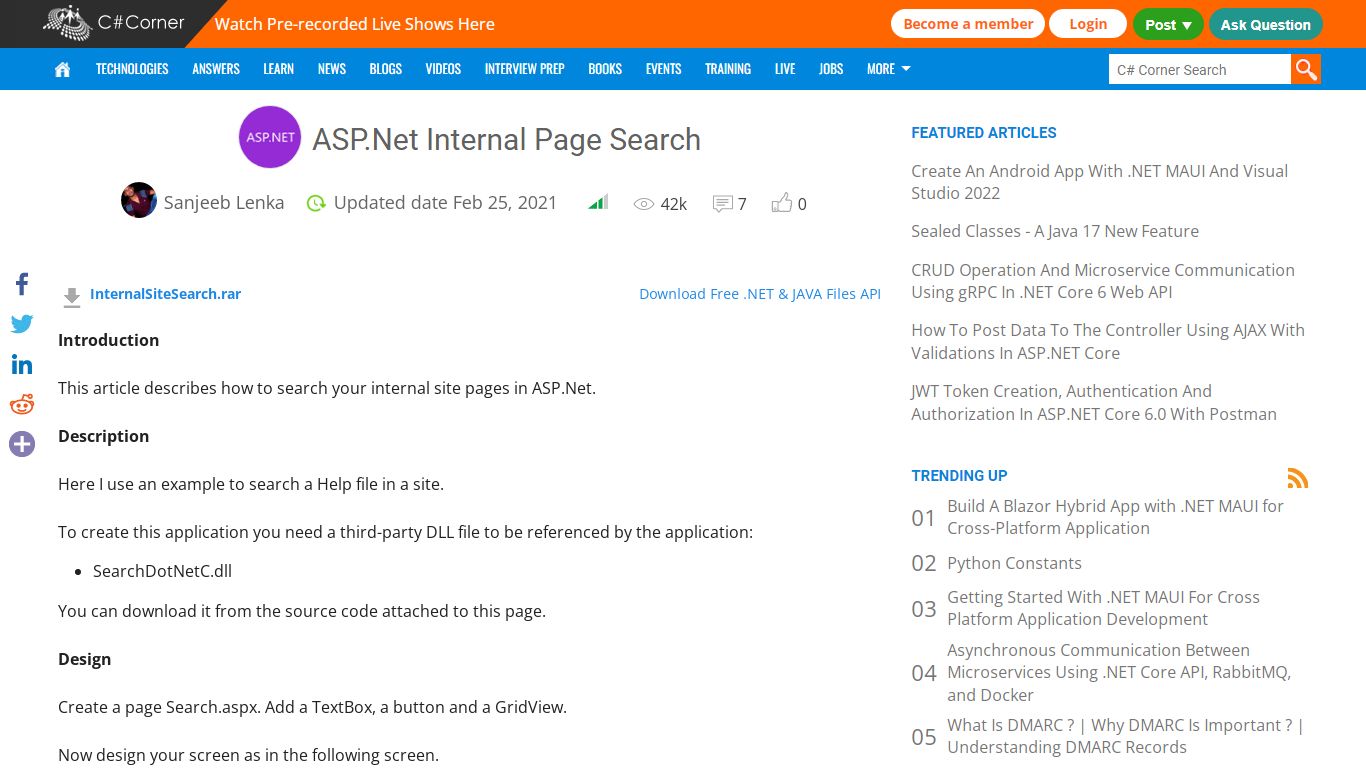Open more sharing options plus icon

[x=22, y=444]
